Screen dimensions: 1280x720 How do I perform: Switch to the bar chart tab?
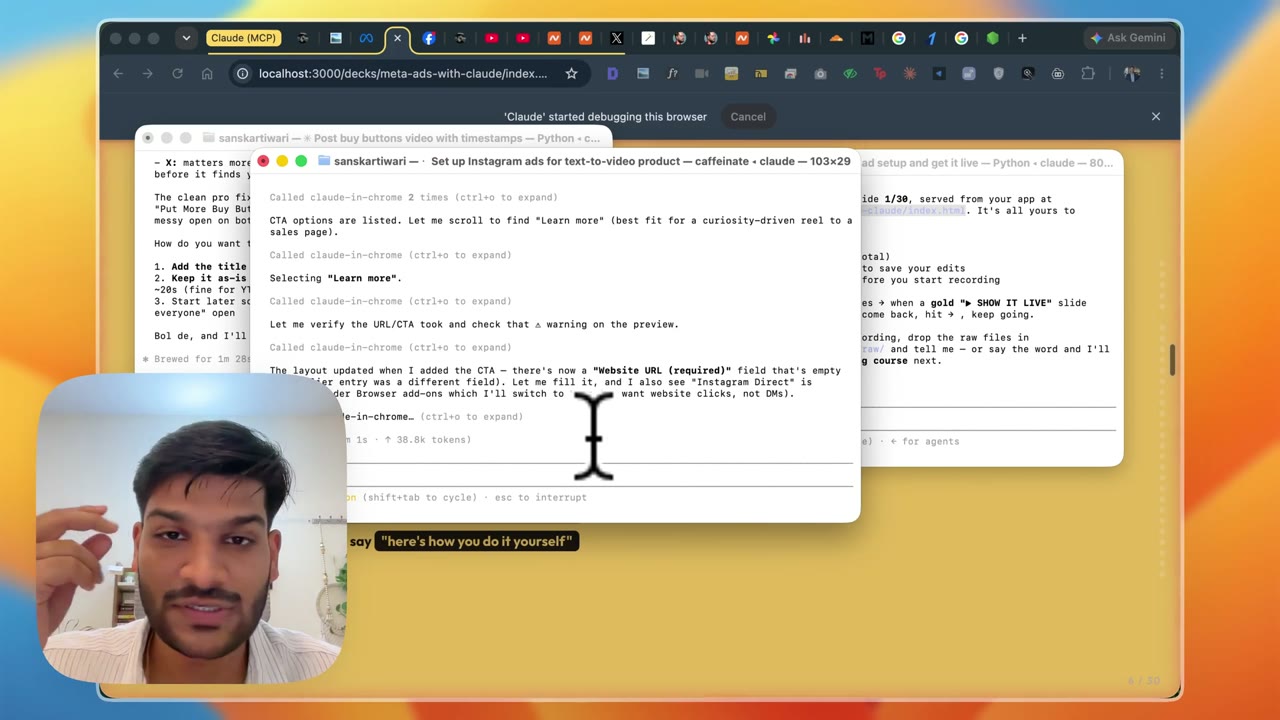tap(804, 38)
